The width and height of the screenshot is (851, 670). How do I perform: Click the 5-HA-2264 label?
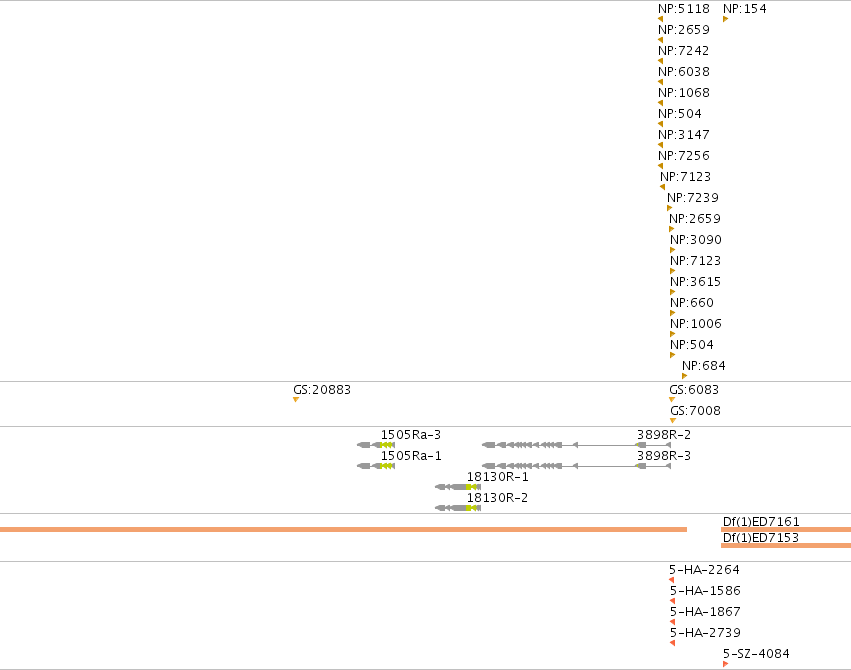pos(704,570)
